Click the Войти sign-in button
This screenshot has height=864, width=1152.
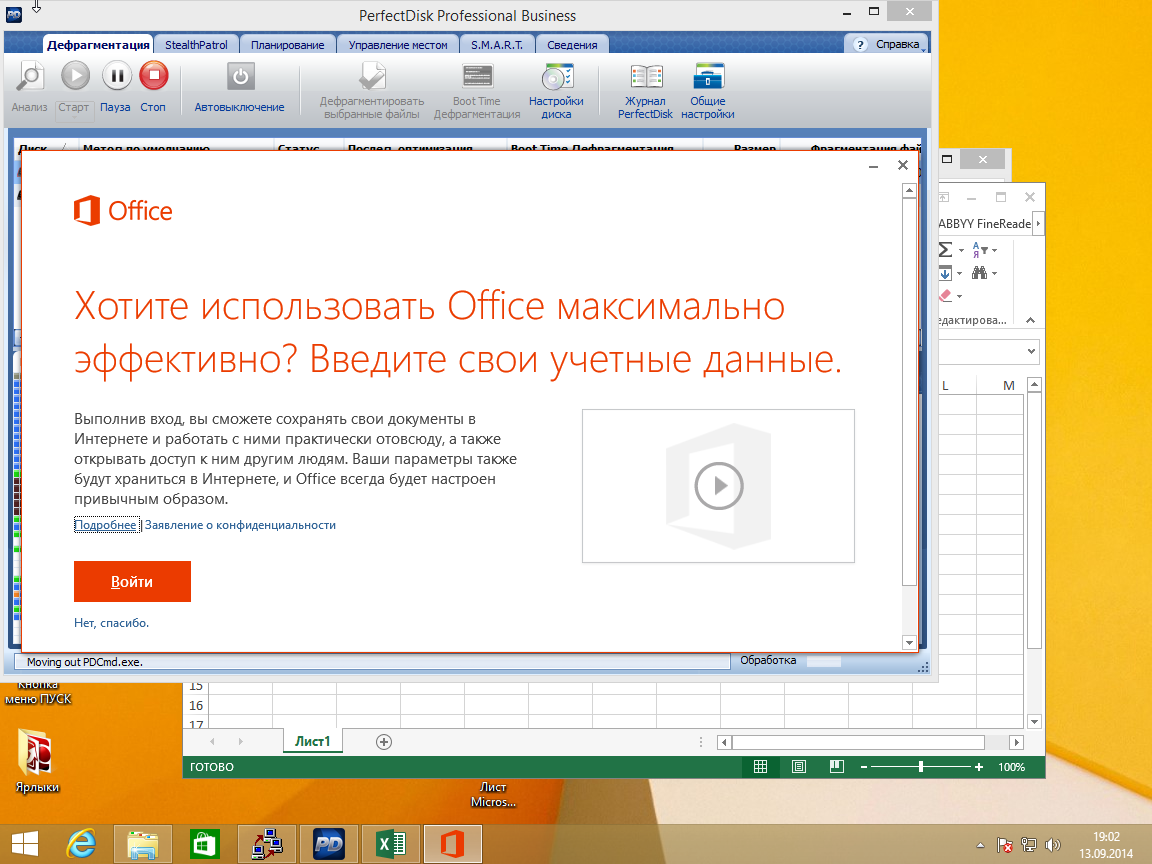tap(132, 581)
